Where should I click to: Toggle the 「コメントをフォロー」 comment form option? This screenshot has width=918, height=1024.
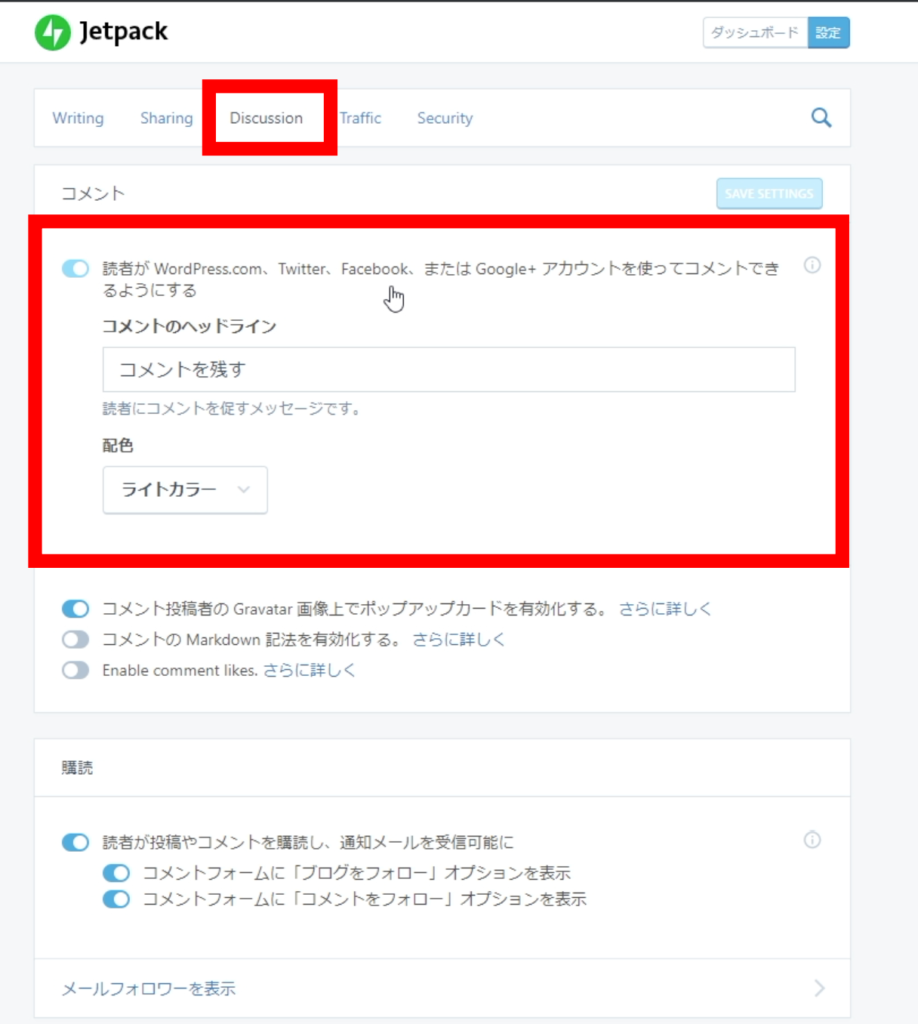click(x=116, y=899)
